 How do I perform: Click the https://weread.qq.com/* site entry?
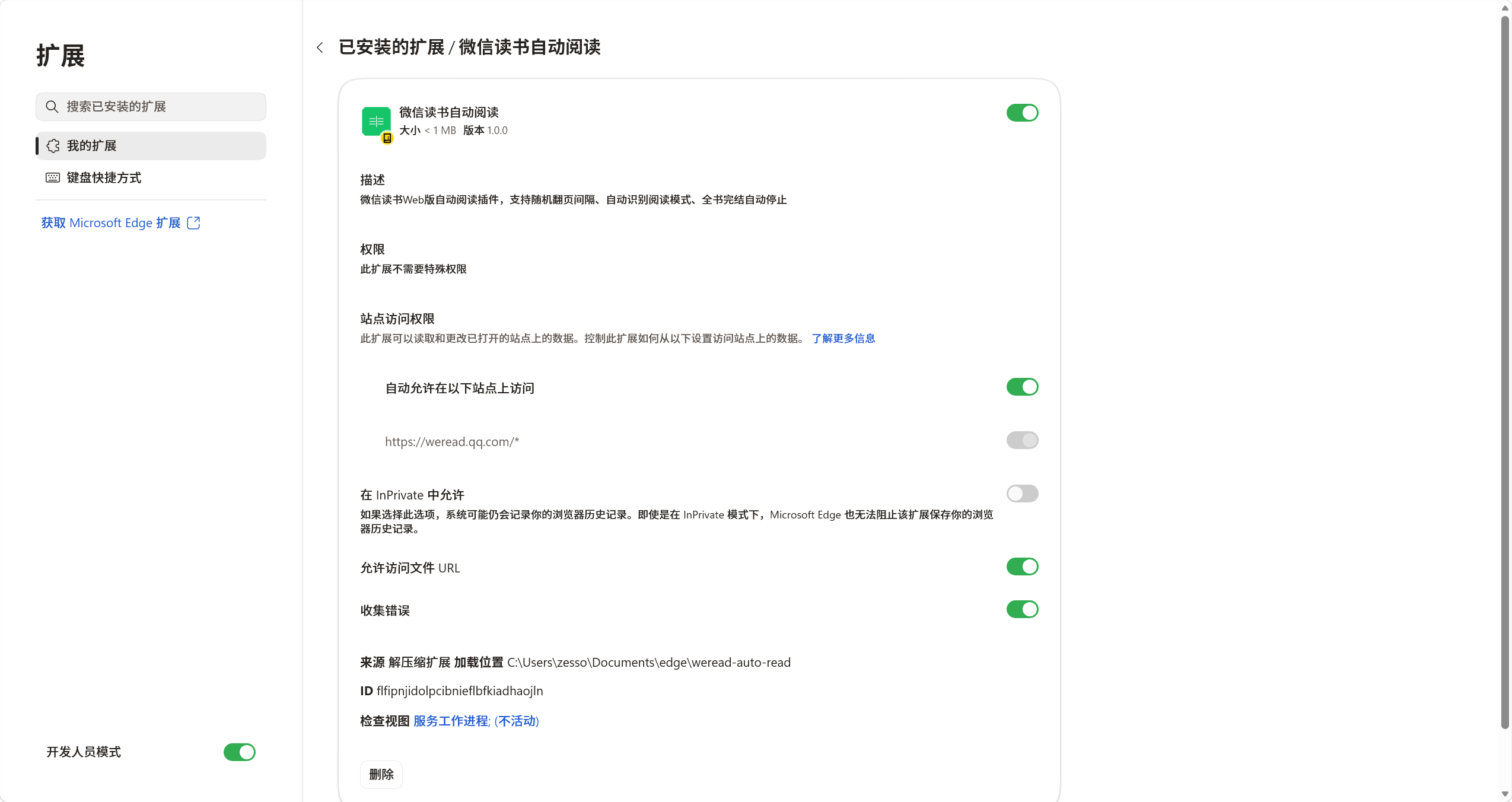[452, 441]
